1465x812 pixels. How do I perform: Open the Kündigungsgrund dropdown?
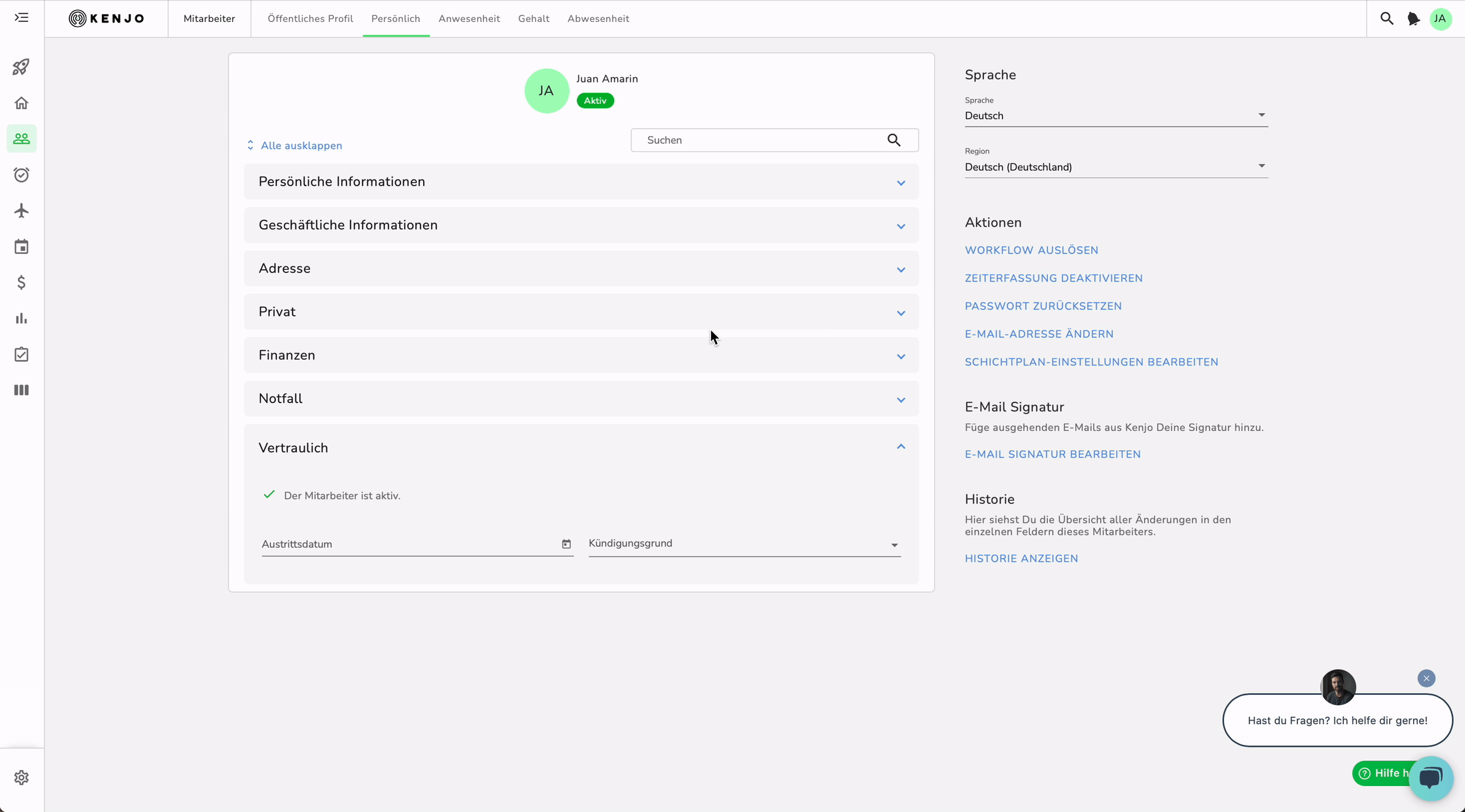coord(744,544)
